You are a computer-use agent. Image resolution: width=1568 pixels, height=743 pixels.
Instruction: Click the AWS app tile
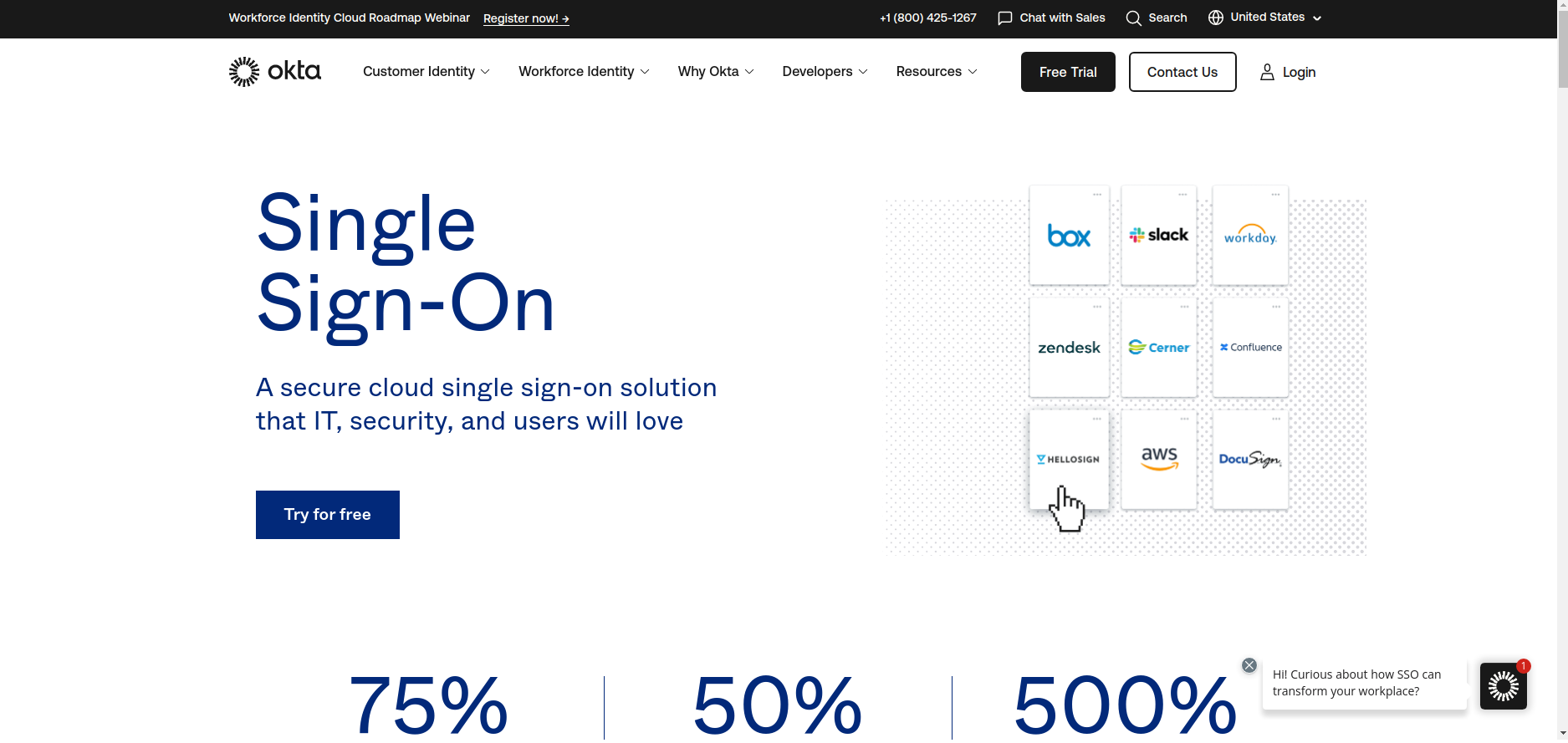pos(1158,459)
